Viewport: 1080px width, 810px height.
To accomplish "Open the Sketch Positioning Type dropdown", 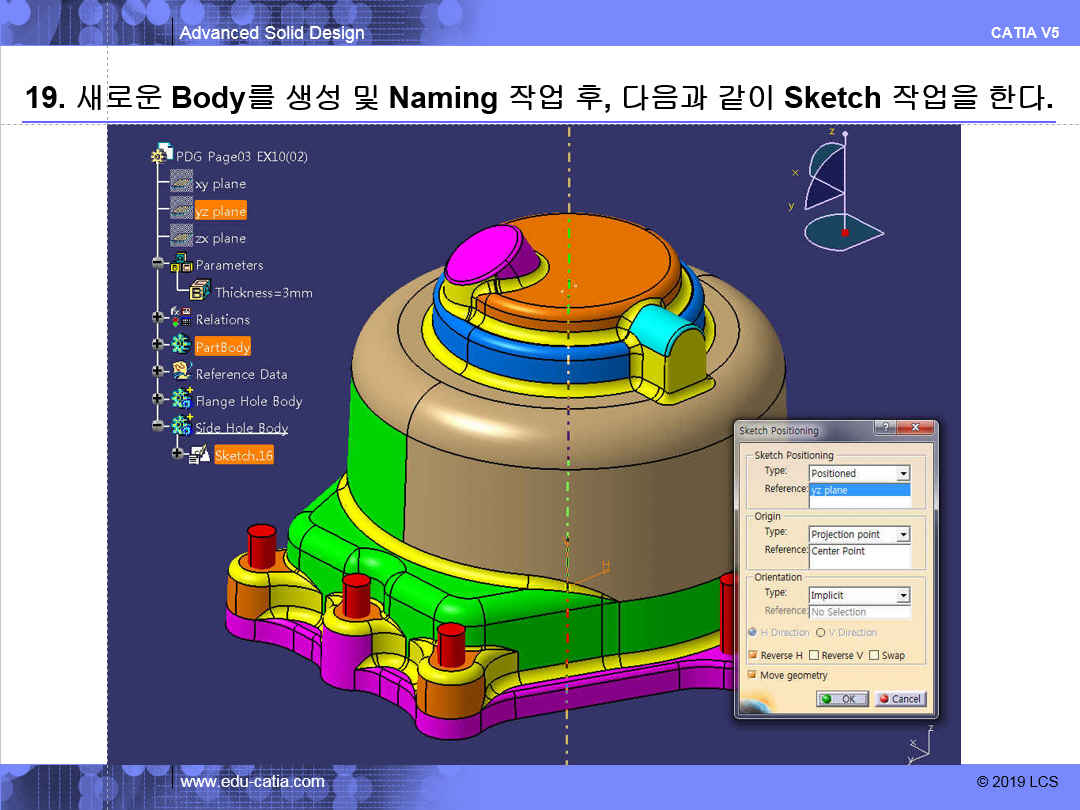I will [903, 474].
